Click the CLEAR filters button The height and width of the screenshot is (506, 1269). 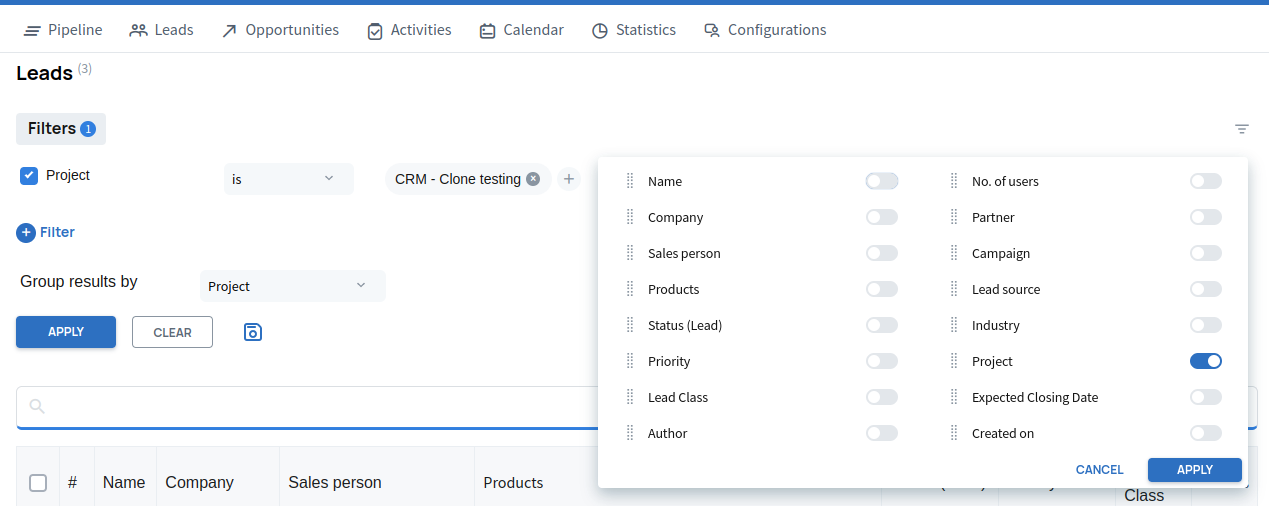[x=172, y=332]
